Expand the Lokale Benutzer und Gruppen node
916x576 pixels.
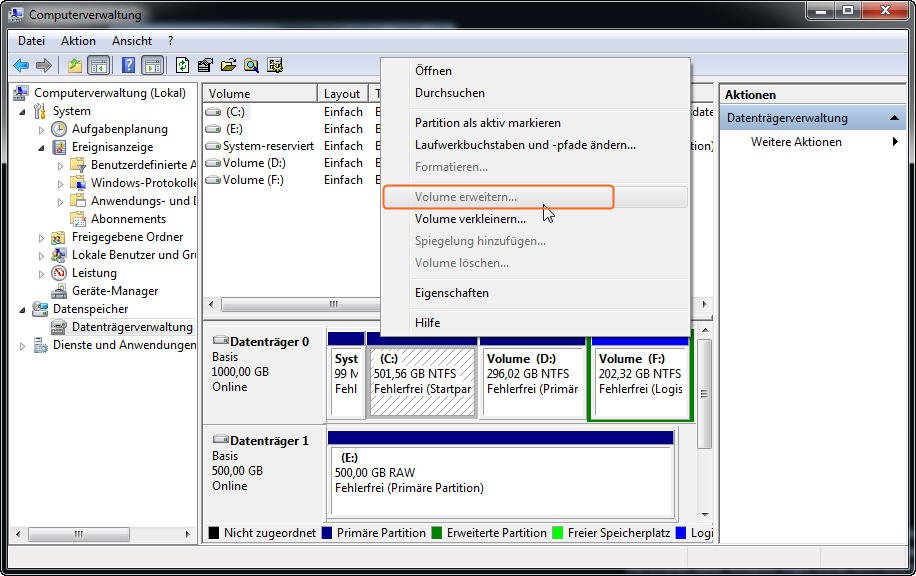tap(41, 256)
